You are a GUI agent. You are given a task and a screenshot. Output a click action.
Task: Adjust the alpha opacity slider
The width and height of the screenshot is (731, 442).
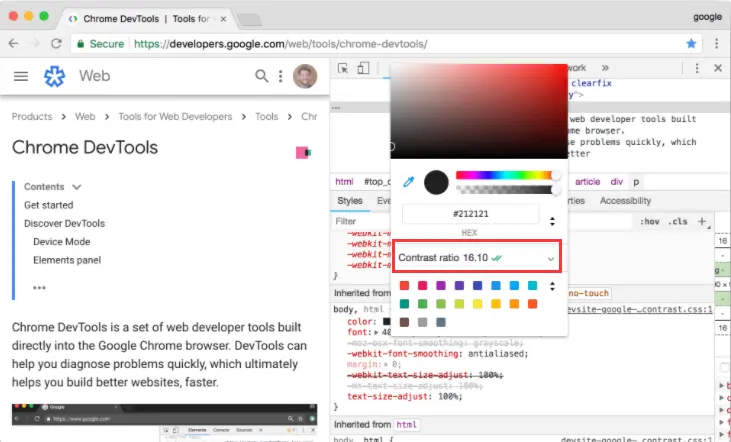[508, 189]
